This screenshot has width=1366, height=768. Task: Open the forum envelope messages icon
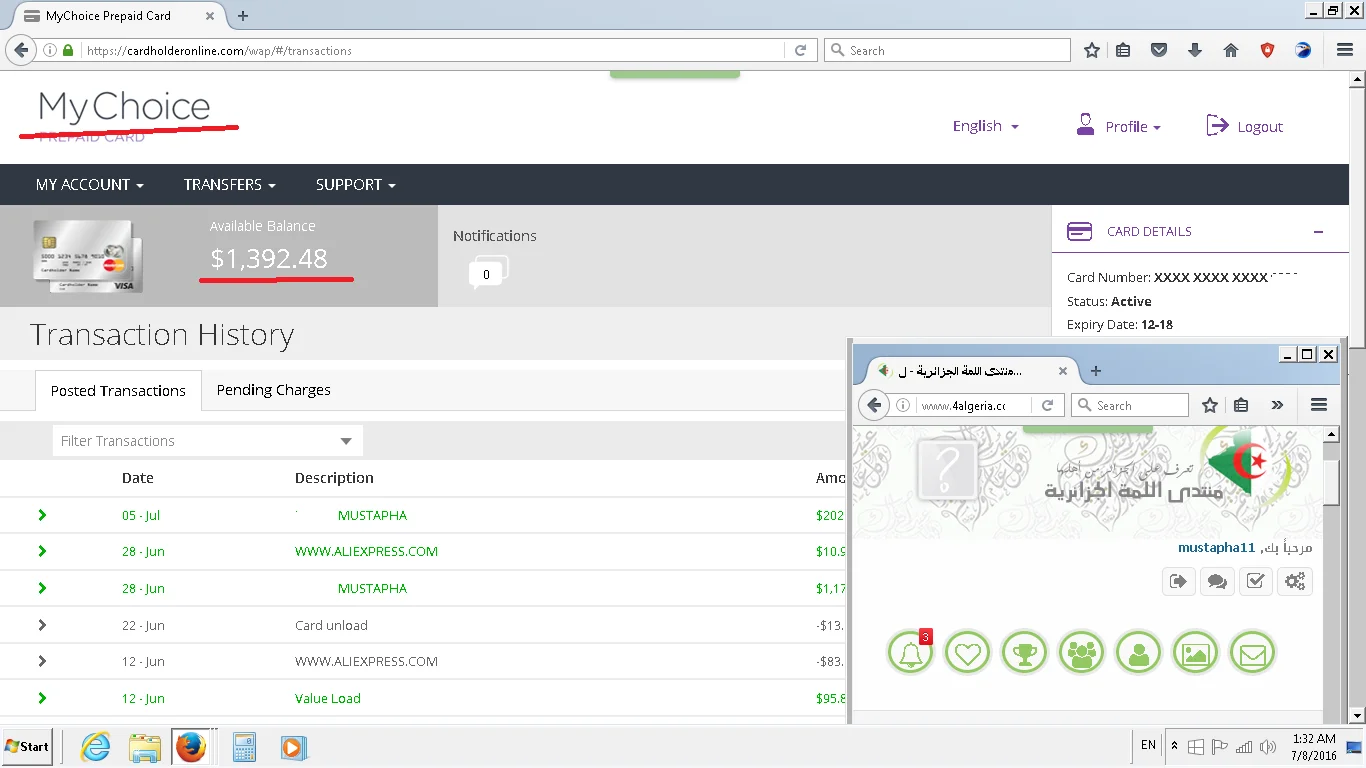[1252, 653]
